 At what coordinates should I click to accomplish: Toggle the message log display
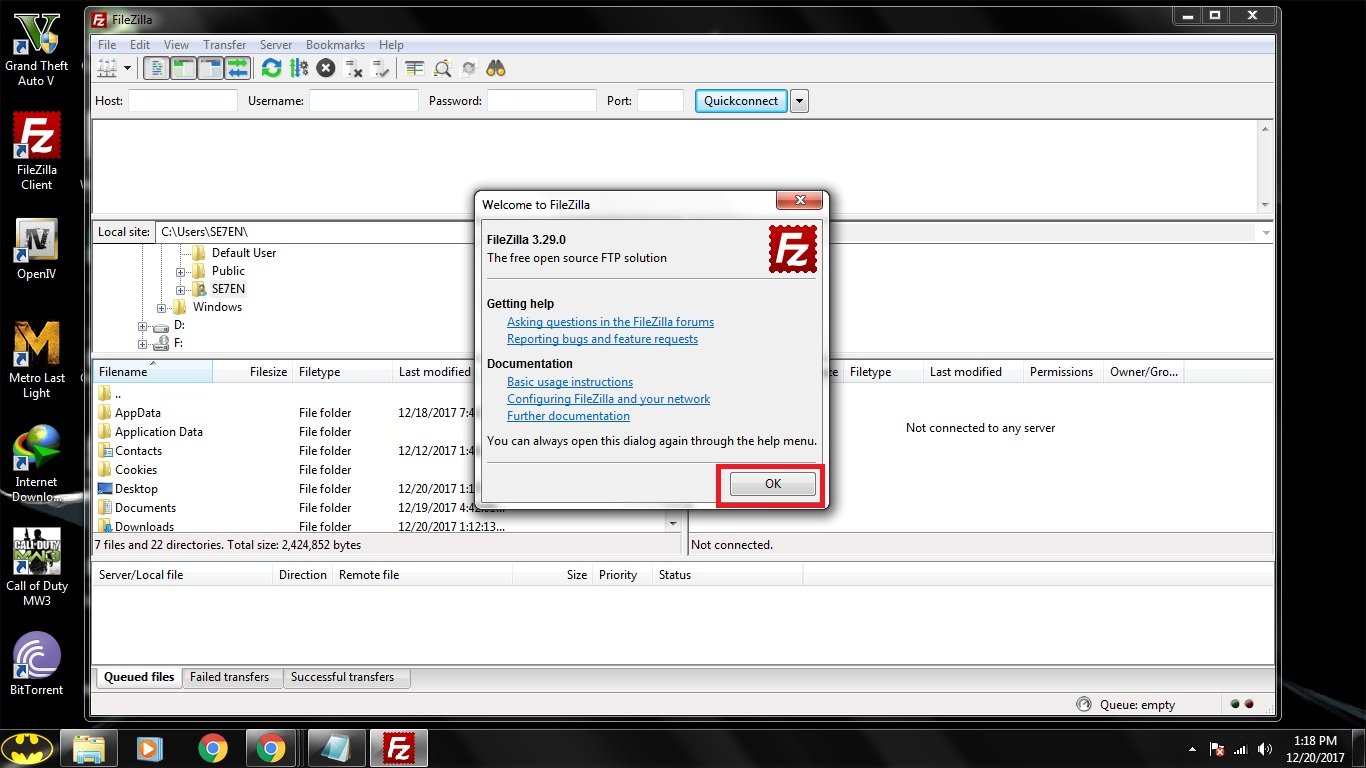point(156,68)
